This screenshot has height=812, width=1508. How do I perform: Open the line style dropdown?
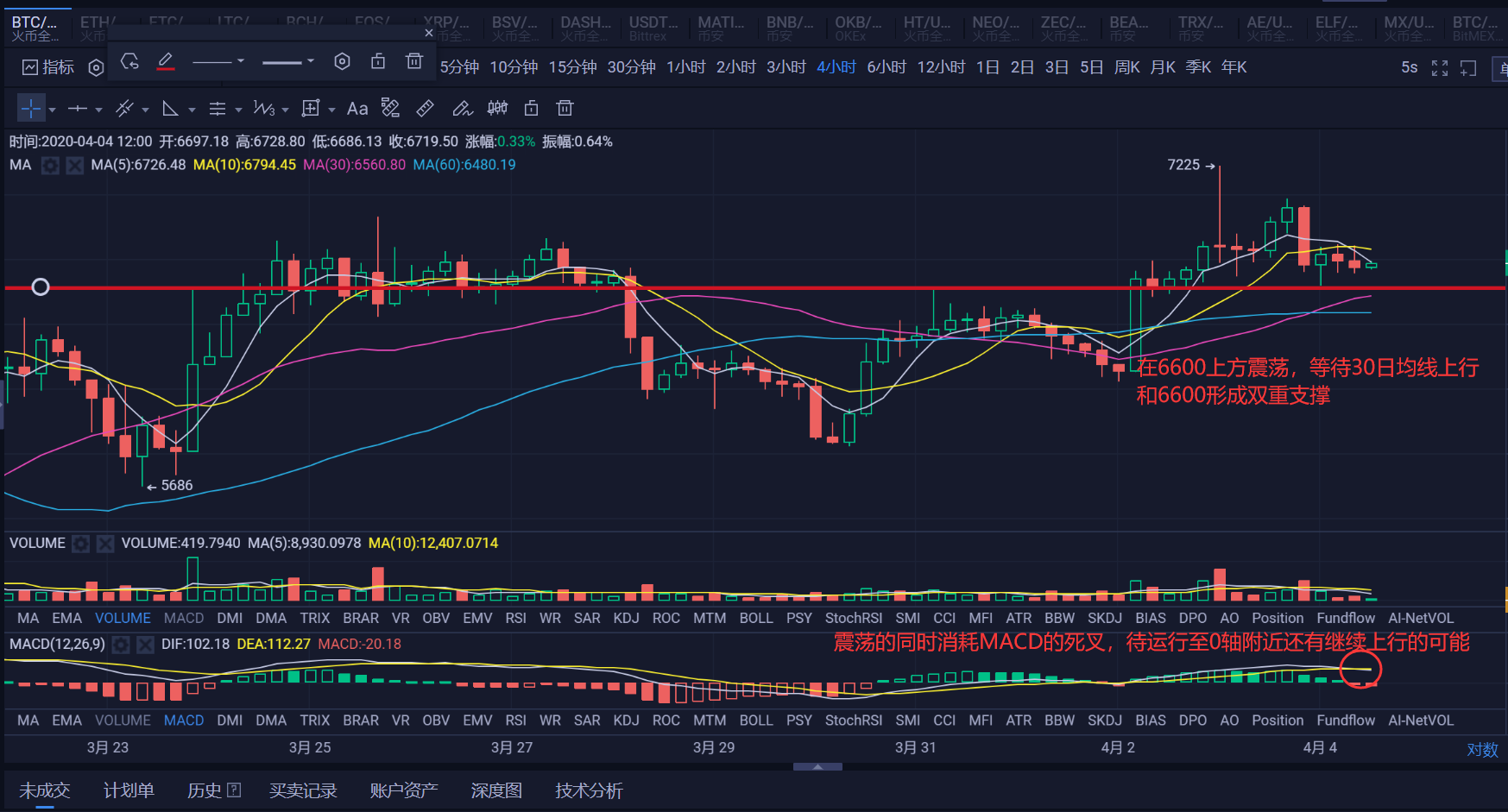tap(218, 61)
